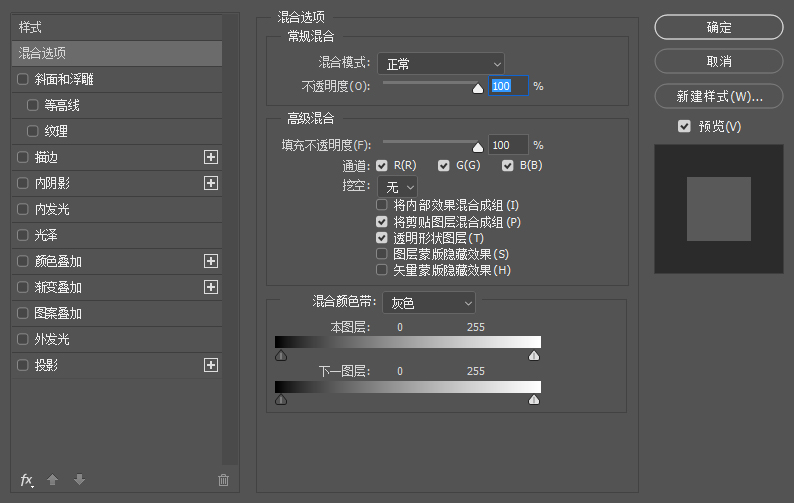
Task: Click the 新建样式(W)... button
Action: click(719, 96)
